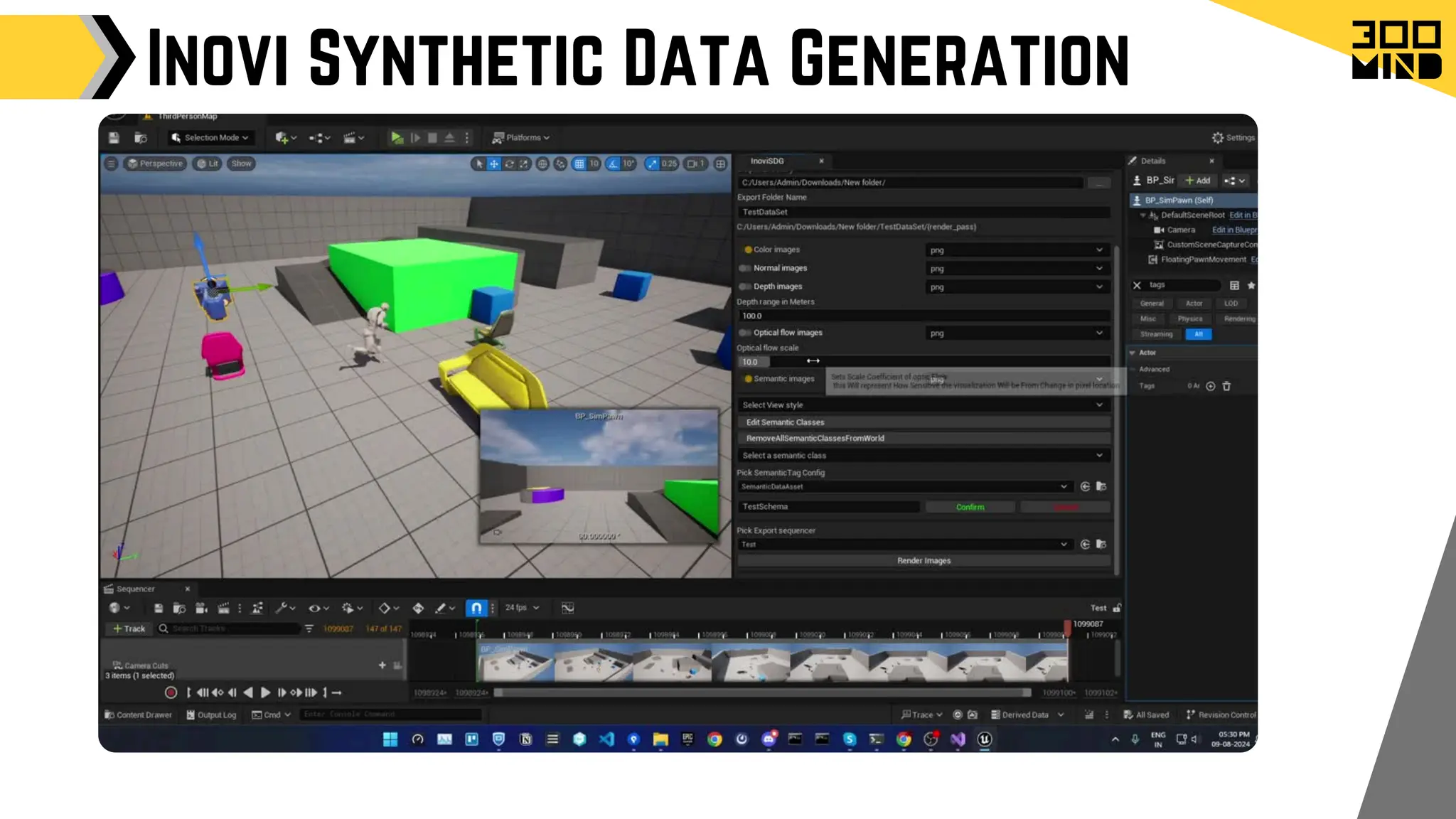Open Optical flow images format dropdown
Screen dimensions: 1456x819
point(1017,333)
